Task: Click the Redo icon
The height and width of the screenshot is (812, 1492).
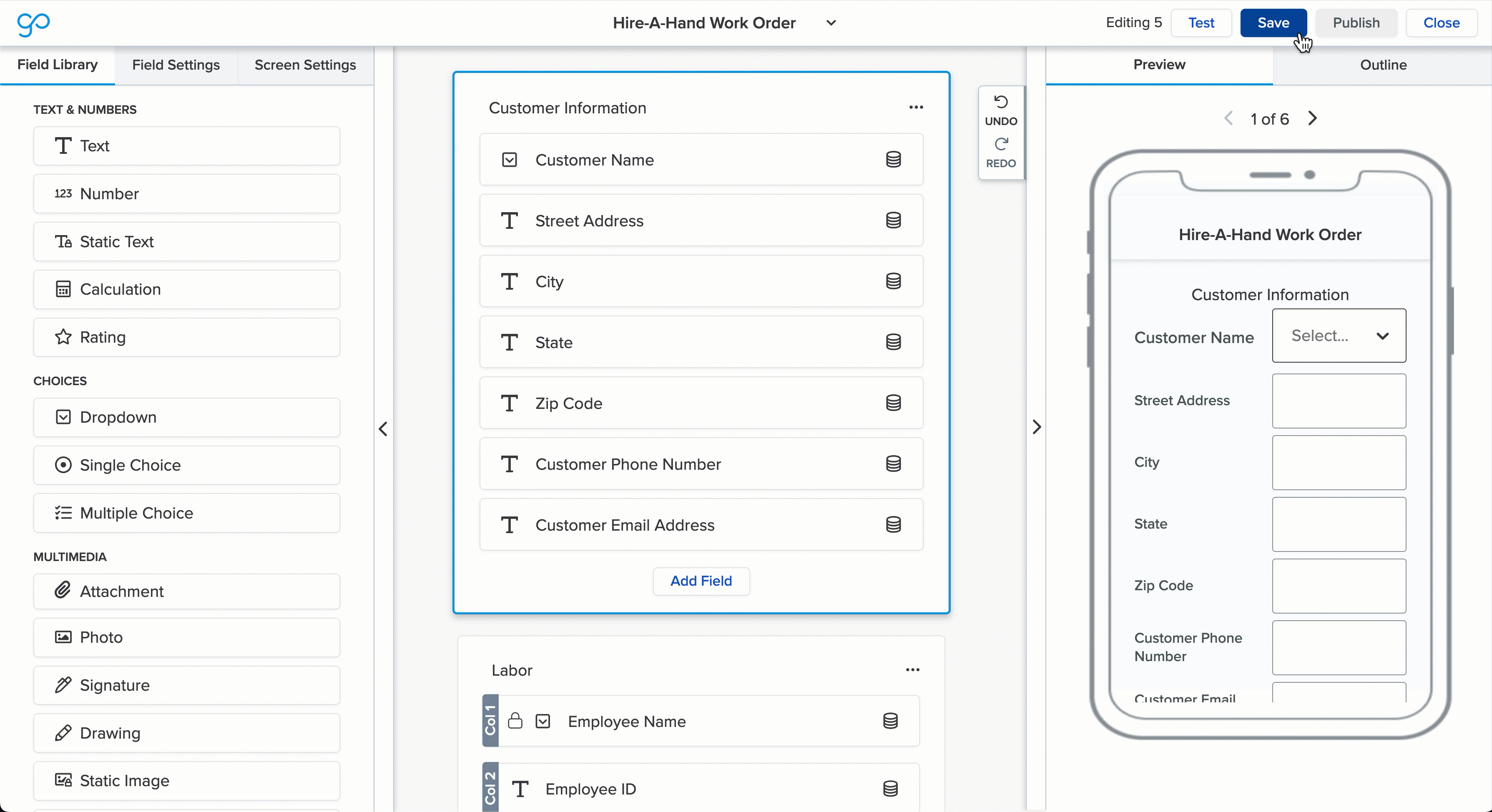Action: click(1001, 144)
